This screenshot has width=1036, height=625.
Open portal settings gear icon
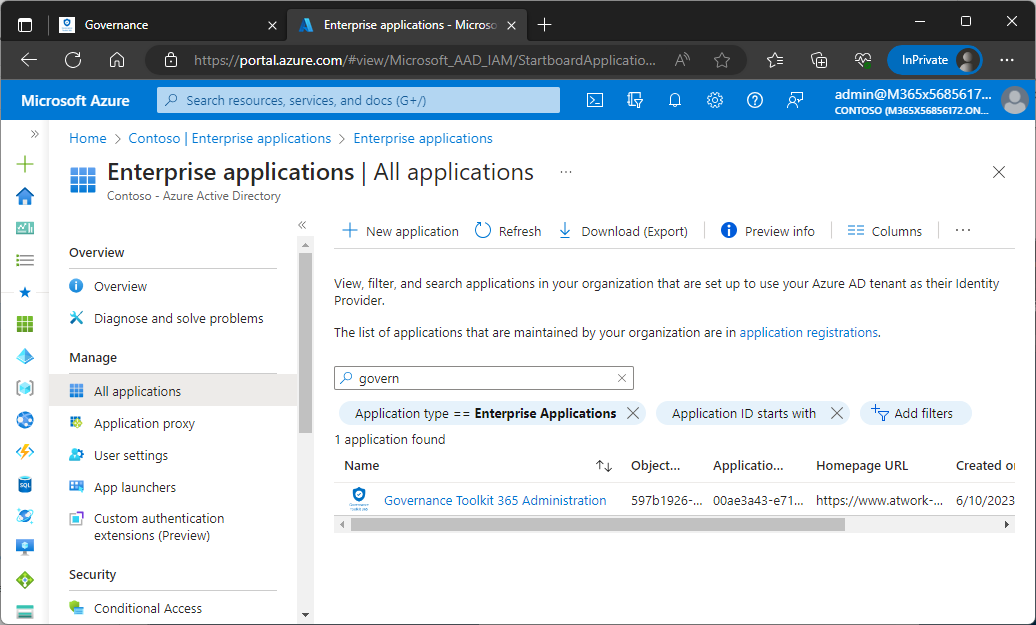(715, 100)
